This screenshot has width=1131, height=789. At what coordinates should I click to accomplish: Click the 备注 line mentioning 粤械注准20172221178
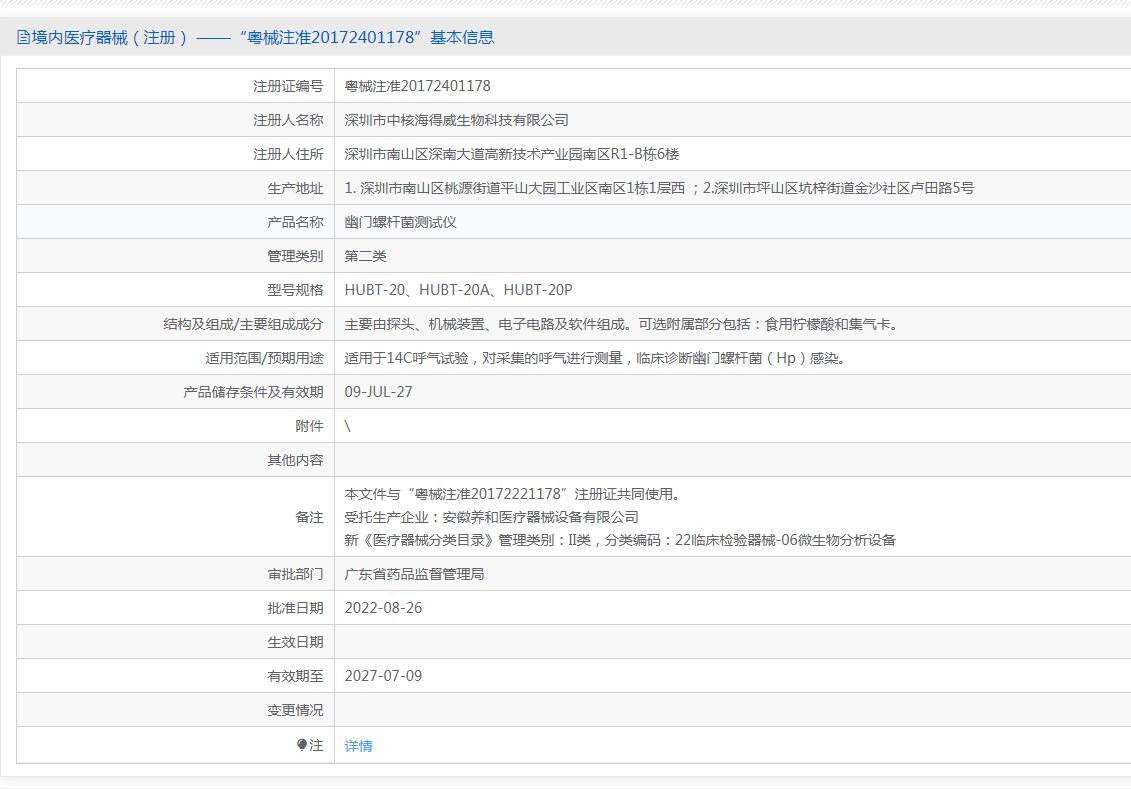pos(512,494)
